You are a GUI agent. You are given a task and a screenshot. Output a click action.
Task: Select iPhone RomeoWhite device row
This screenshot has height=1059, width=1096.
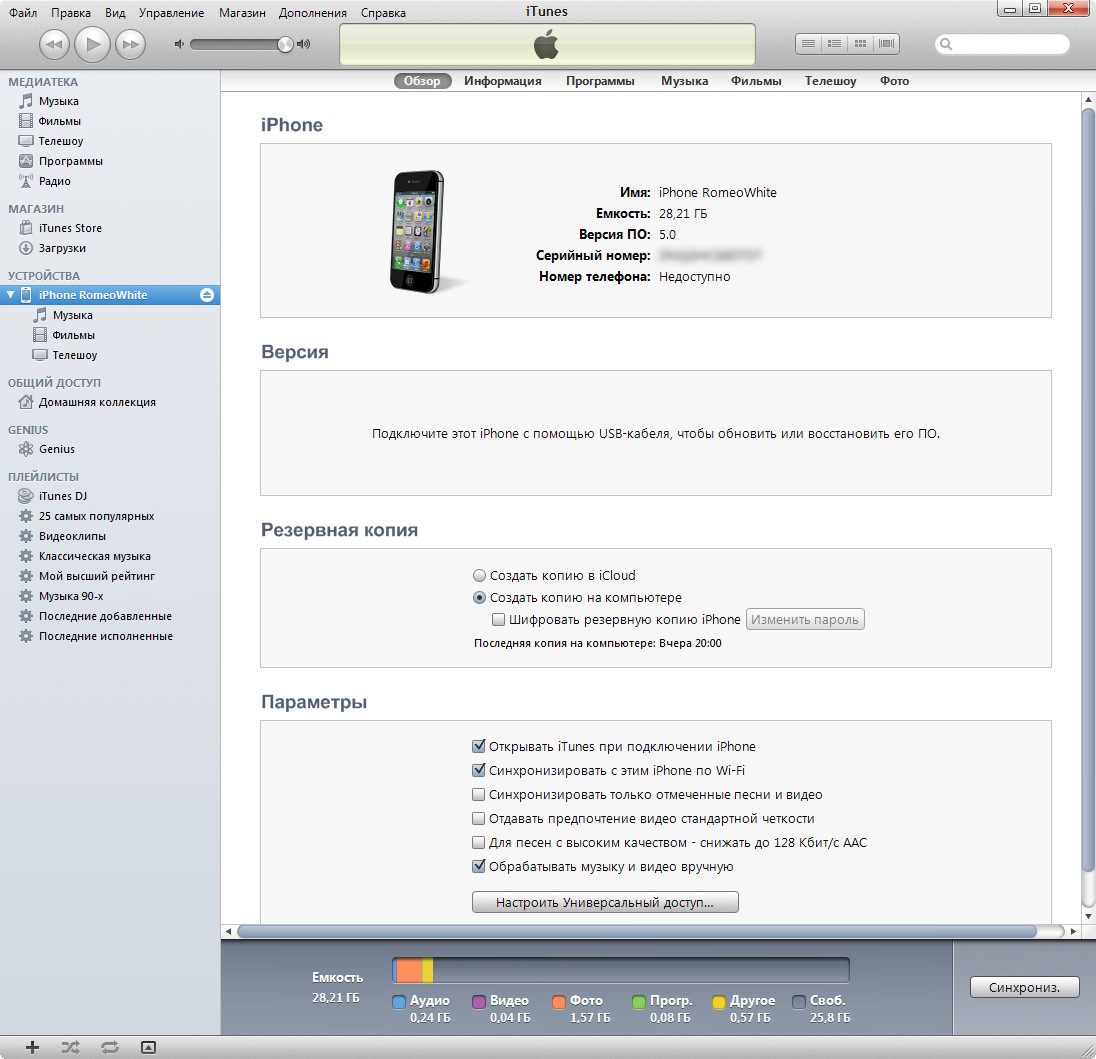[110, 295]
